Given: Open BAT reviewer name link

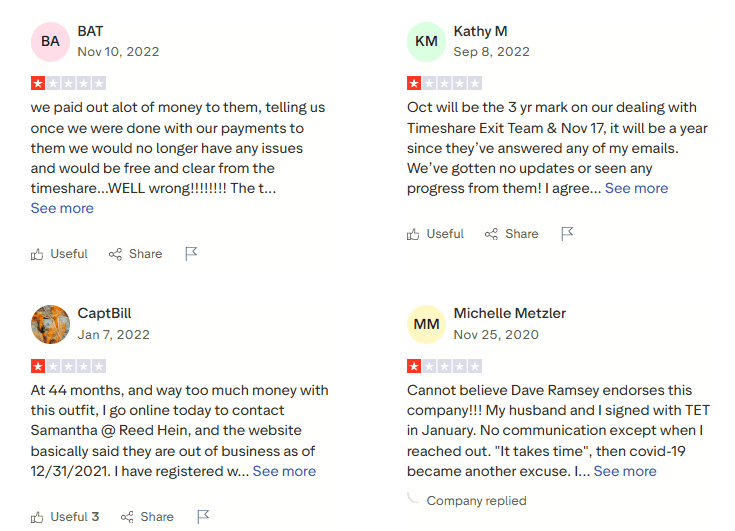Looking at the screenshot, I should (x=90, y=31).
